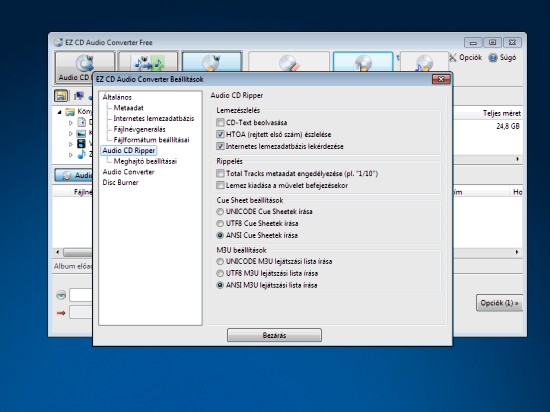Click the Teljes méret column header
Image resolution: width=550 pixels, height=412 pixels.
tap(502, 113)
